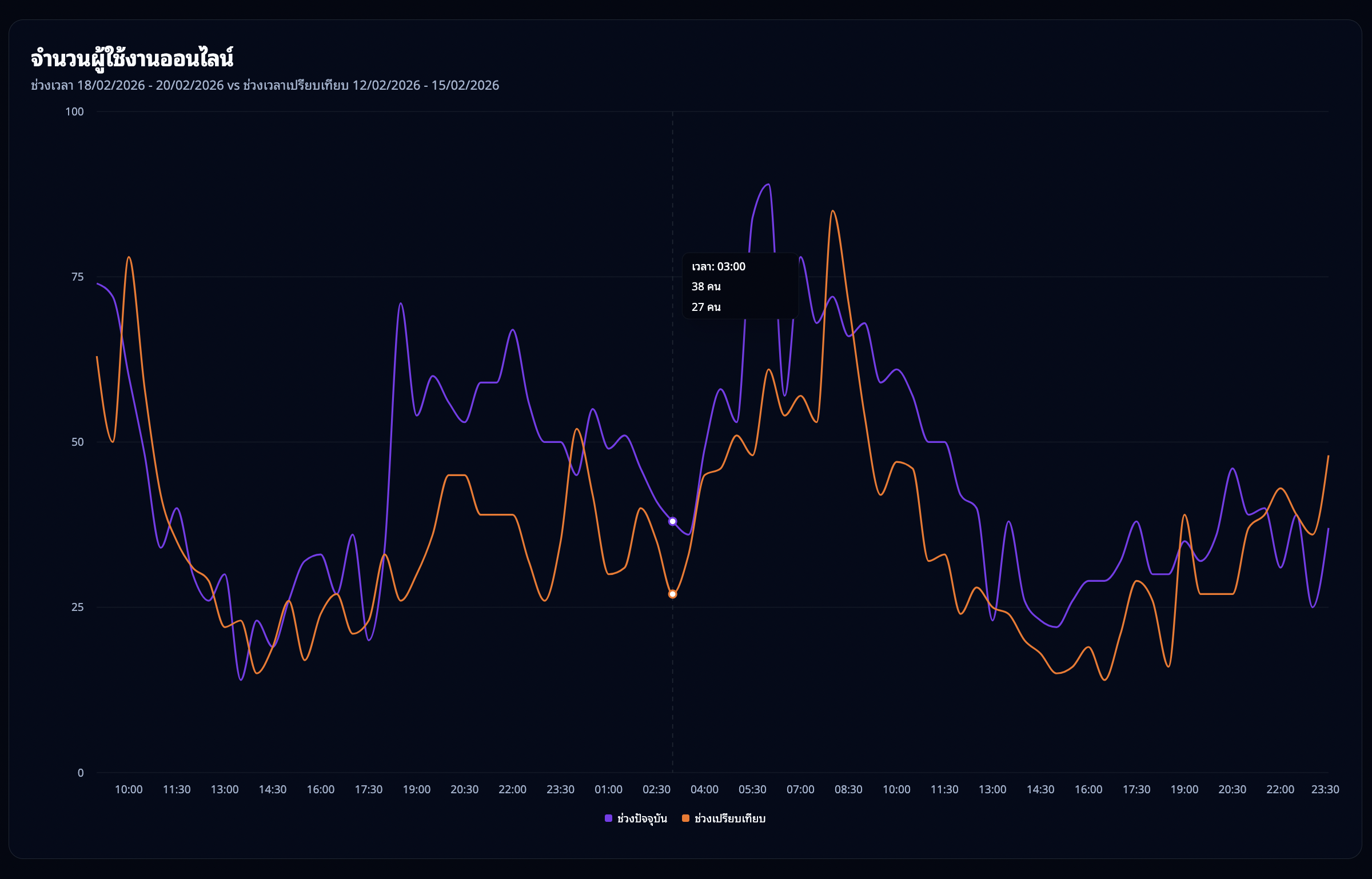Click the 23:30 label at the x-axis end
1372x879 pixels.
[1325, 789]
